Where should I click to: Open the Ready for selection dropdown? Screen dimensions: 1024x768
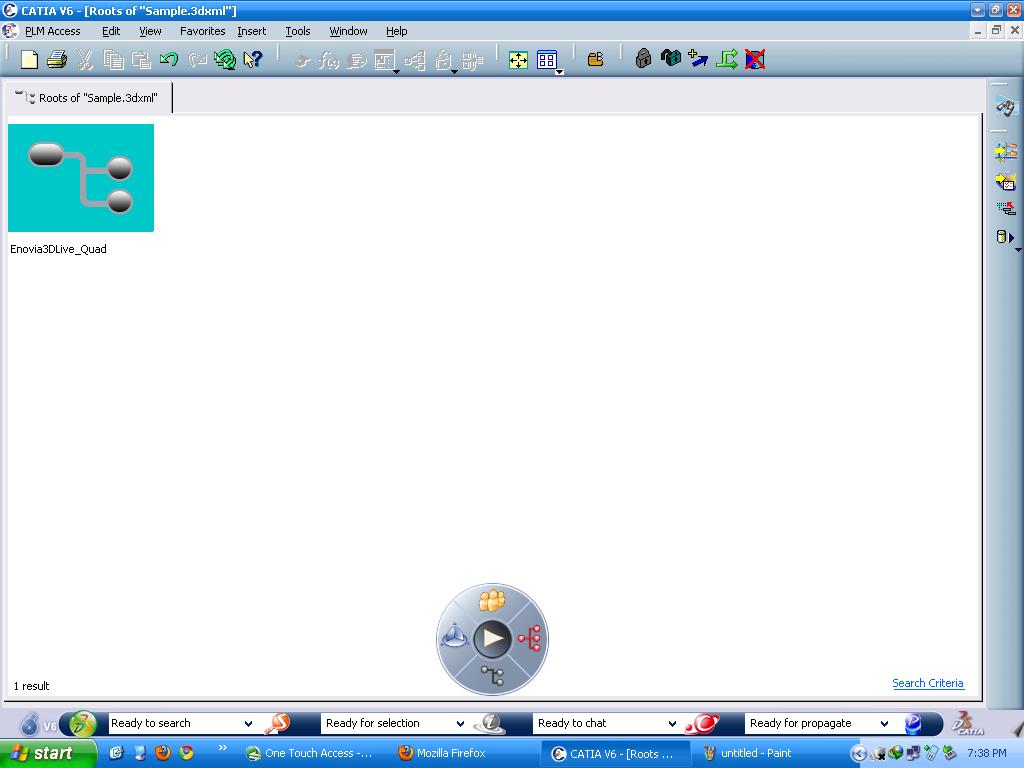coord(460,724)
